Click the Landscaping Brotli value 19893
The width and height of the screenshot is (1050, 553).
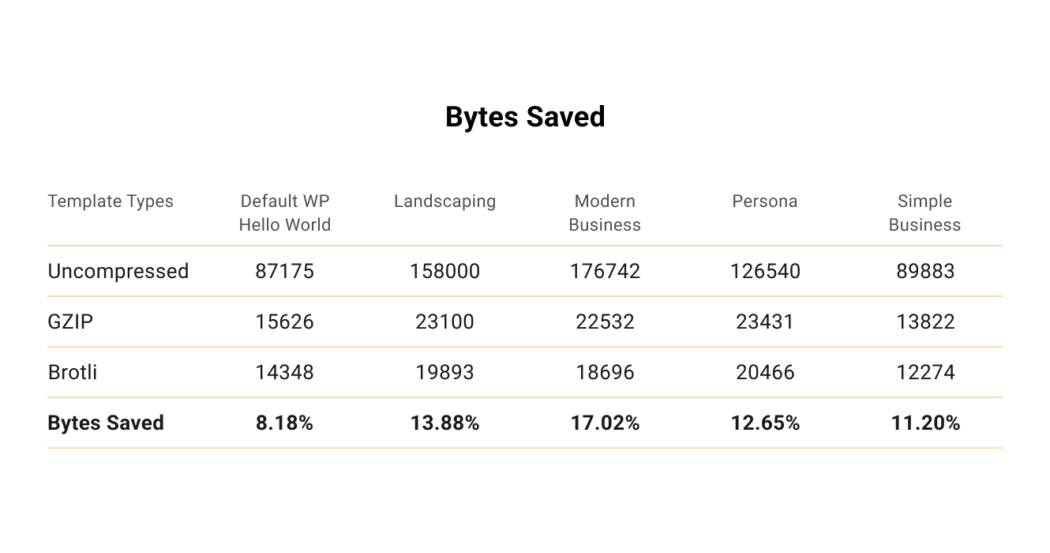click(x=445, y=372)
